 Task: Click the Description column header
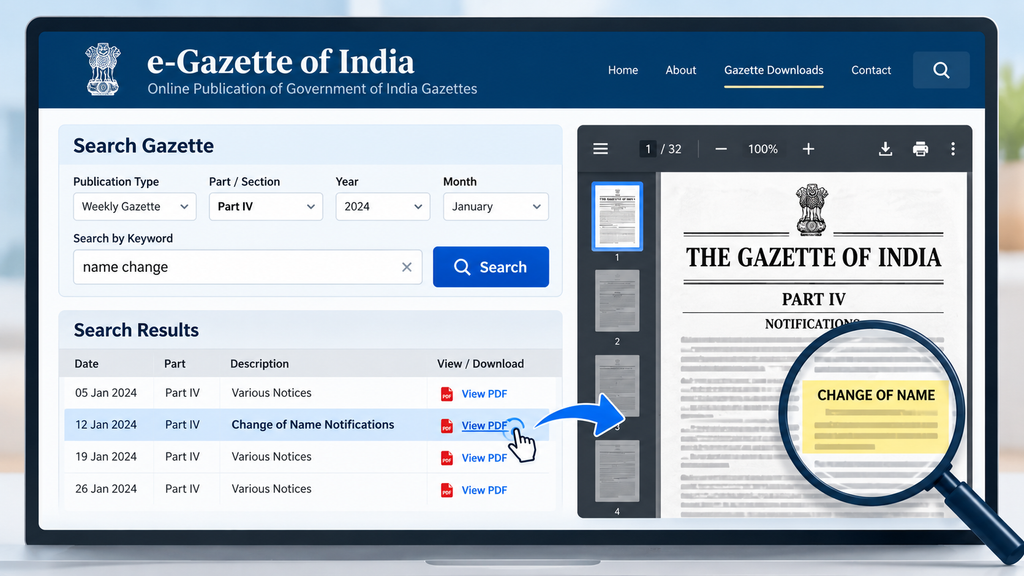pos(259,364)
